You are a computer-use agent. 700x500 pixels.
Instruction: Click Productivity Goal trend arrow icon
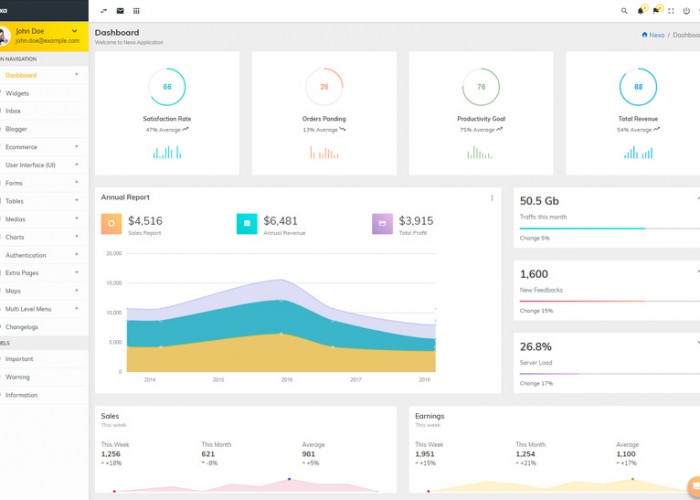(x=500, y=129)
